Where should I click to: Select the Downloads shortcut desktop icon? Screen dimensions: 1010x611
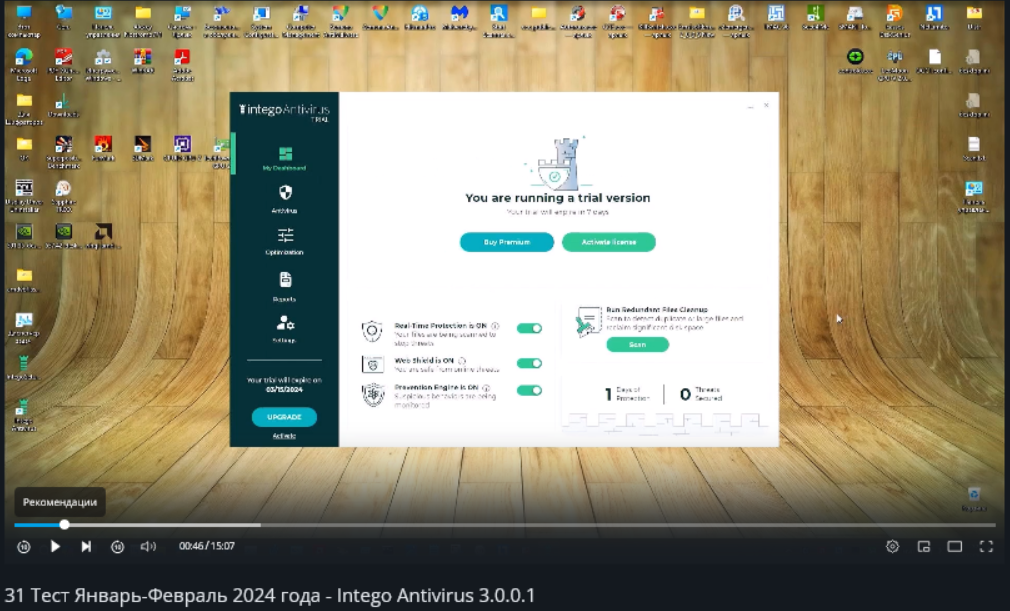63,106
